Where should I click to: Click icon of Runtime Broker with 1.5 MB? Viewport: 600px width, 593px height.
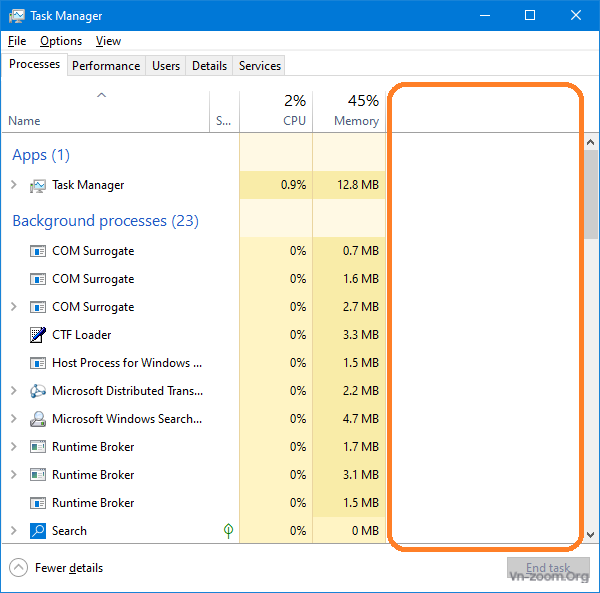click(38, 503)
